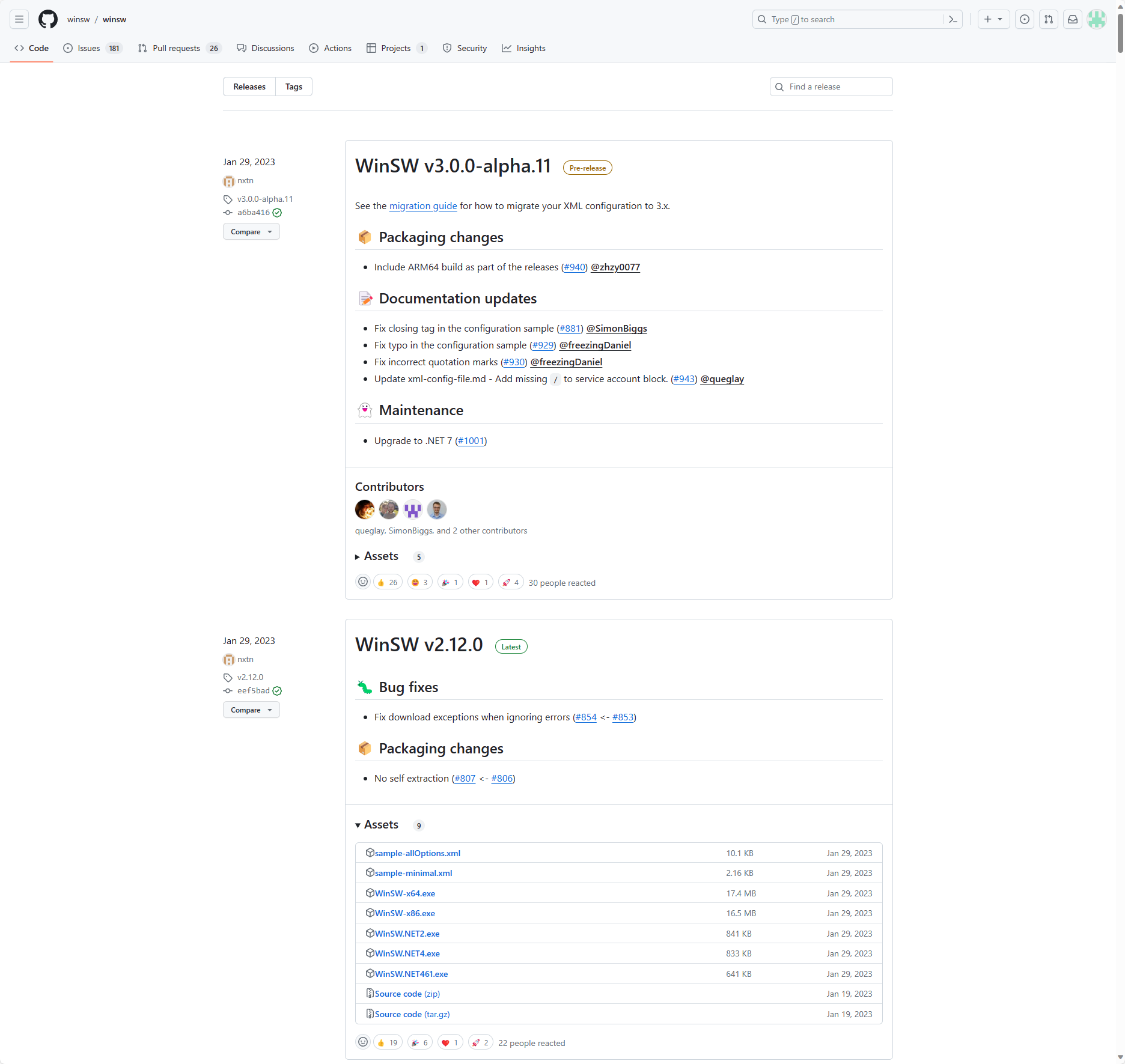The image size is (1125, 1064).
Task: Open pull request #940
Action: tap(575, 267)
